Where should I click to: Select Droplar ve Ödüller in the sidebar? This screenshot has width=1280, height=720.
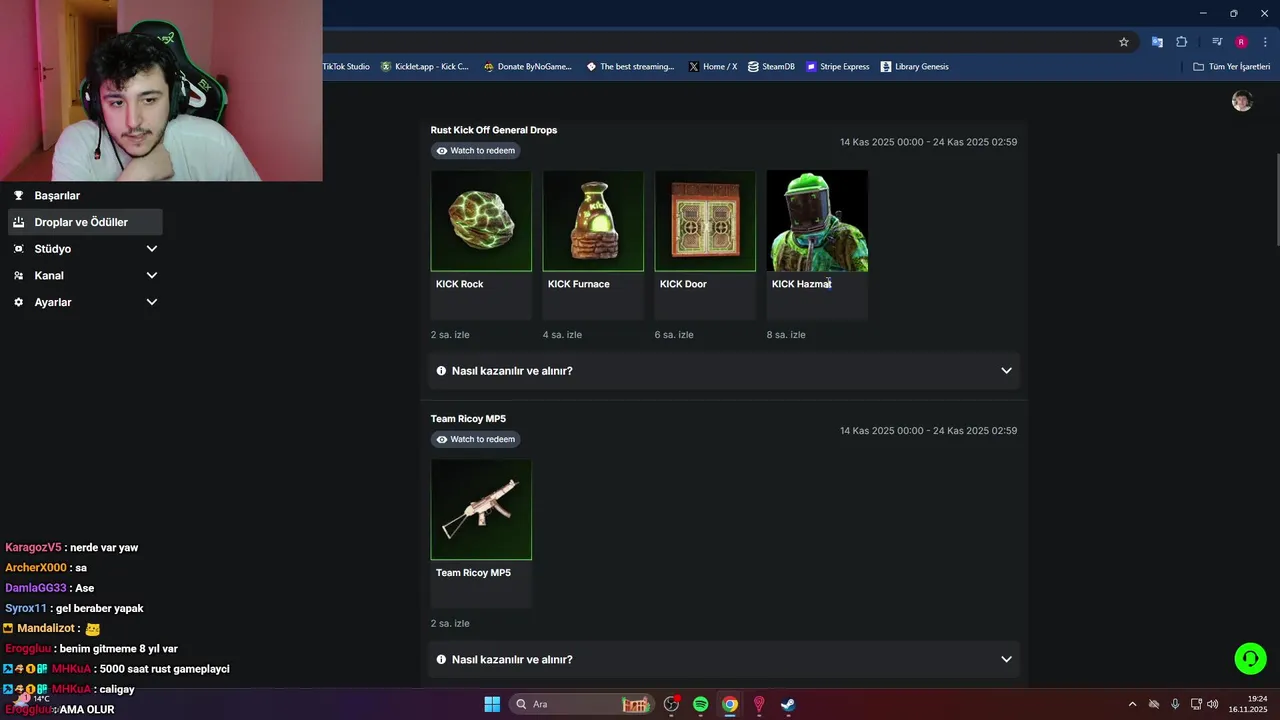tap(85, 222)
